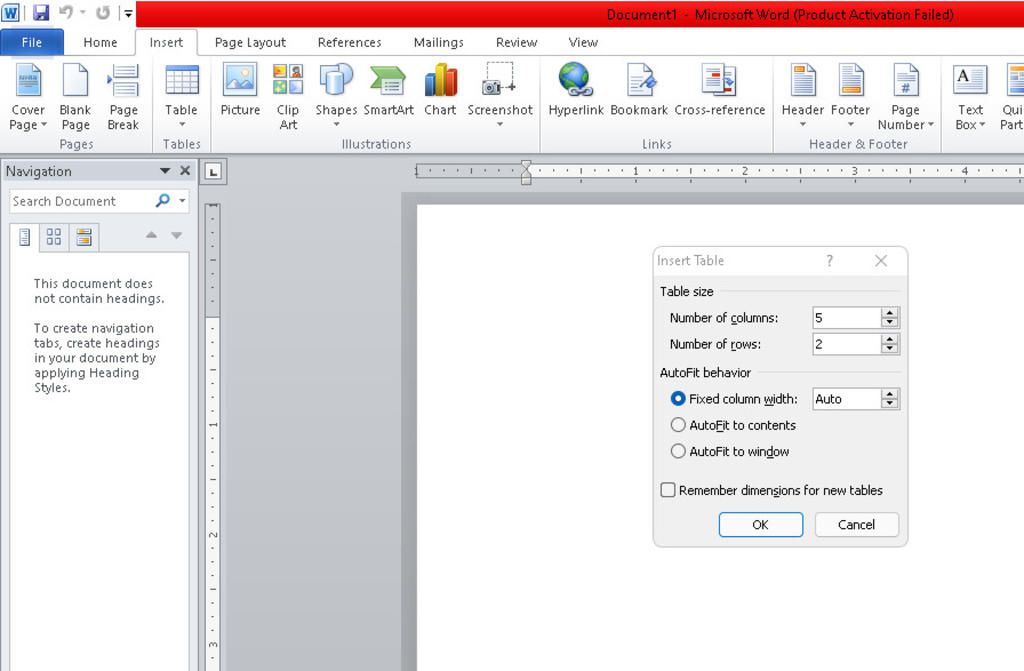Click the Search Document box

coord(83,201)
